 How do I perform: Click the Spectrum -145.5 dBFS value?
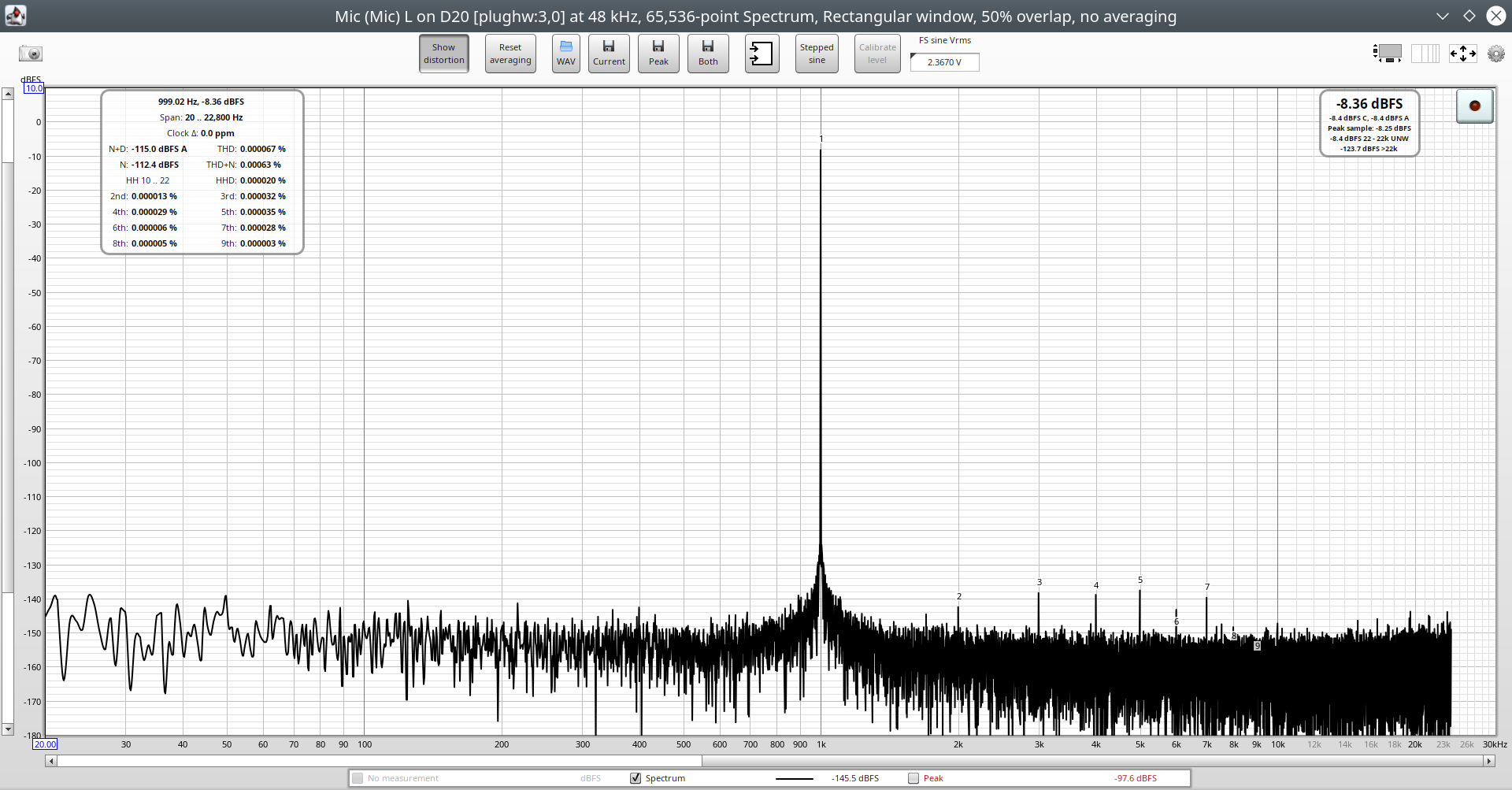click(855, 778)
